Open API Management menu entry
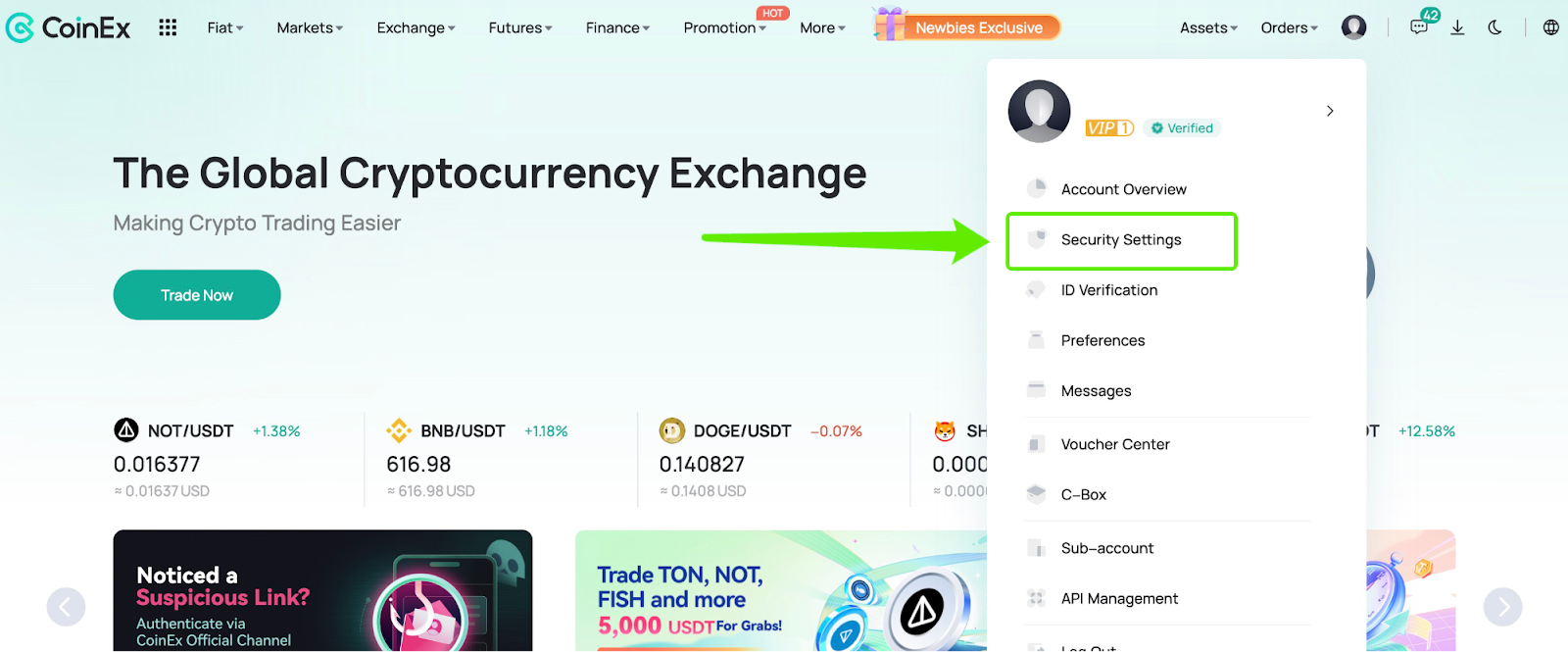Viewport: 1568px width, 652px height. click(x=1119, y=599)
